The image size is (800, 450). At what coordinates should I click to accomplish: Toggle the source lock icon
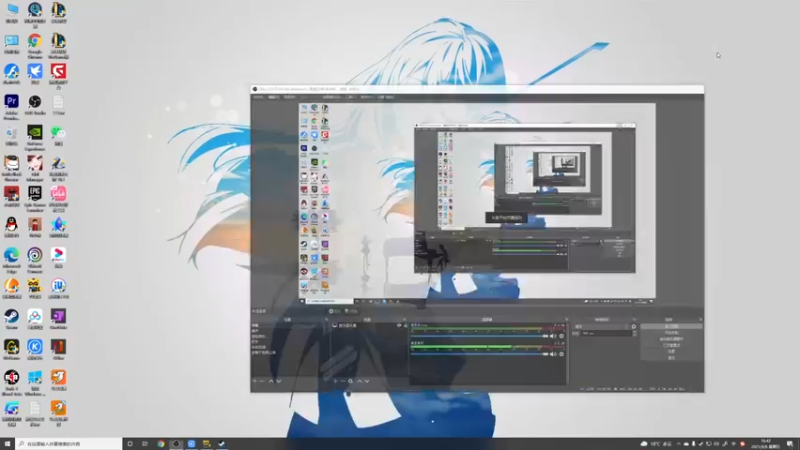406,326
